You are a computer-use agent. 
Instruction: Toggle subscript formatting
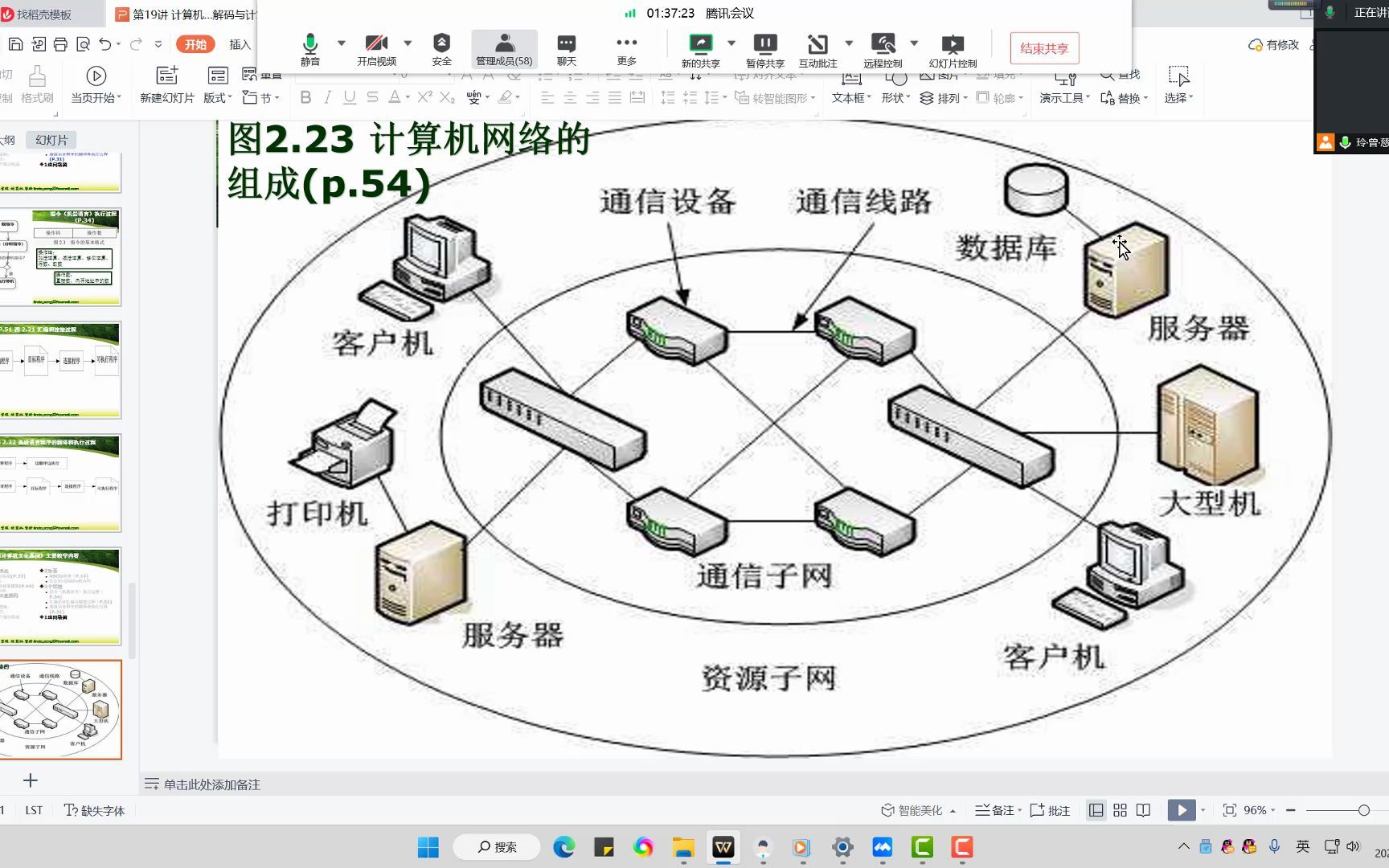[x=447, y=97]
